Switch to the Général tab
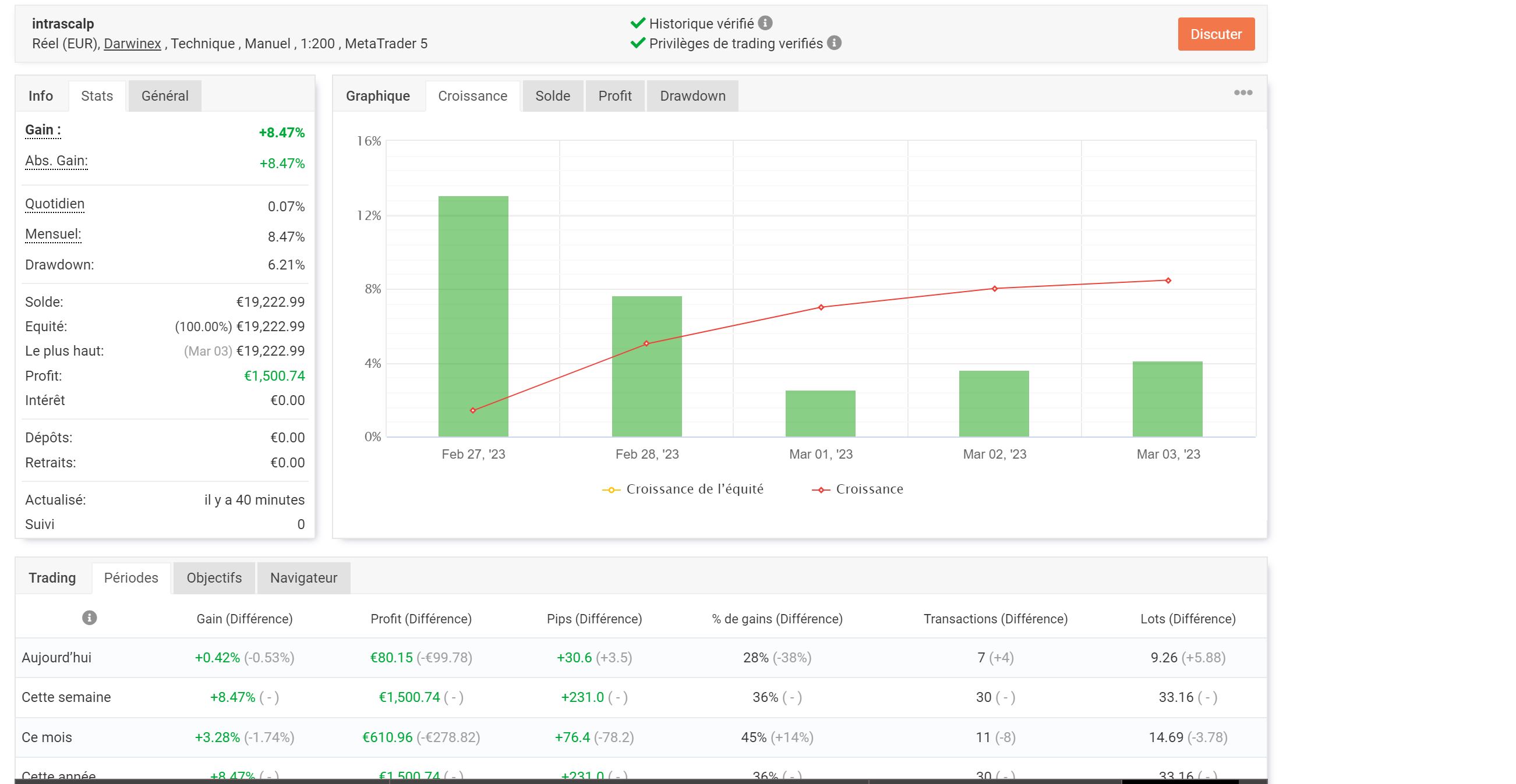 pos(165,96)
